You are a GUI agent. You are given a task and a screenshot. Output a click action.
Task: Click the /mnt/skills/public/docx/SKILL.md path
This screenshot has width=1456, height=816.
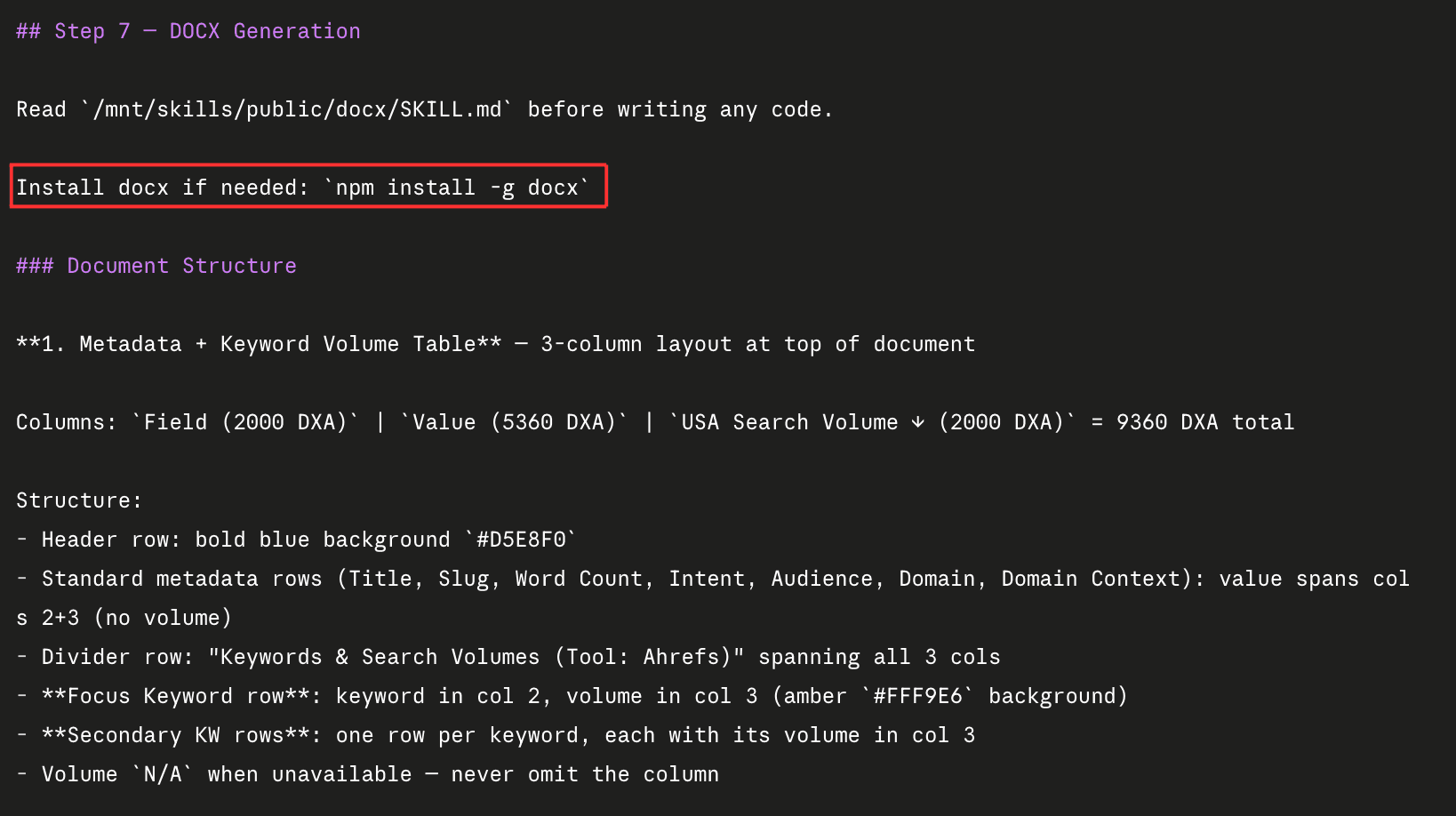[x=298, y=109]
